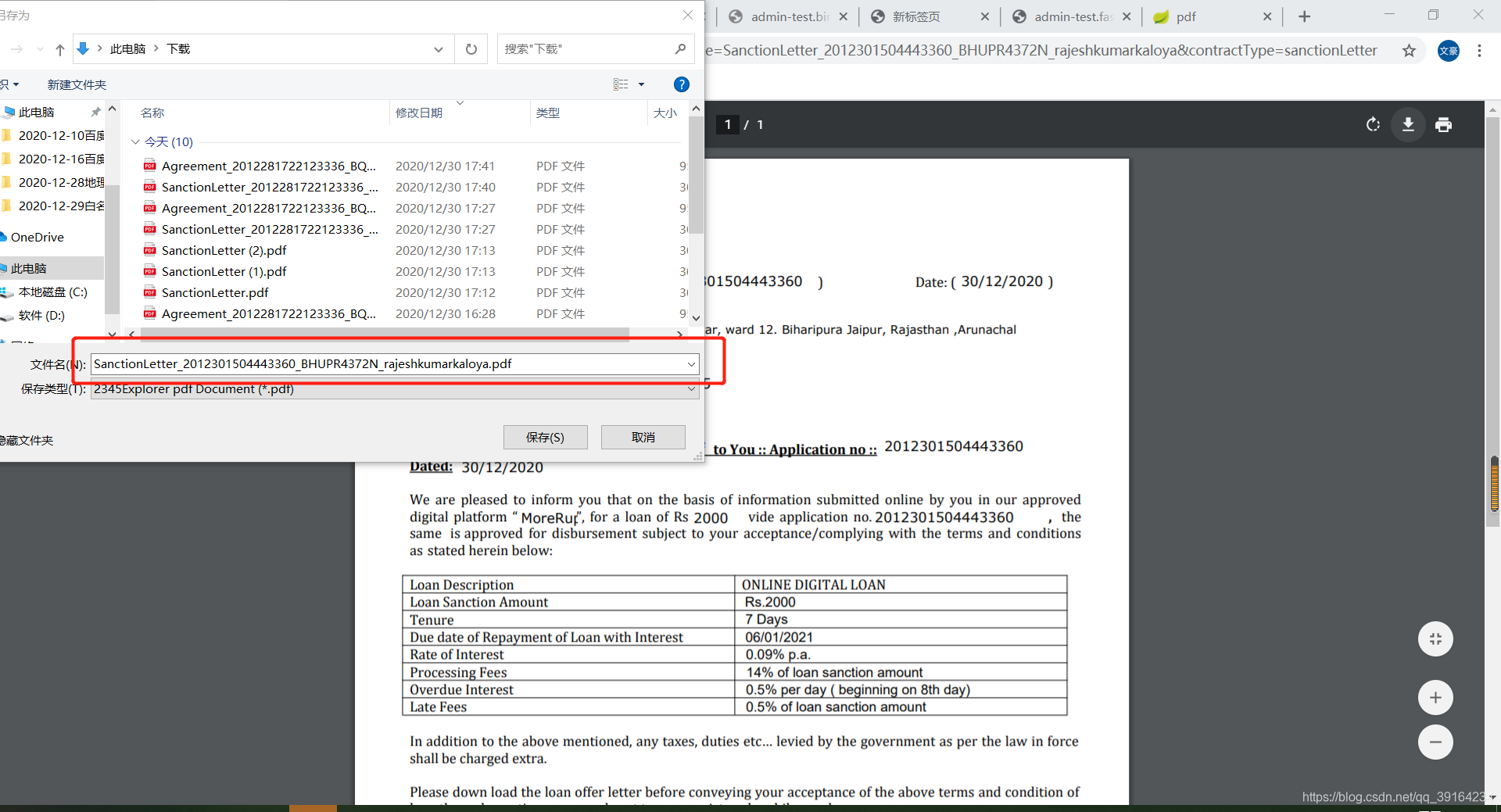
Task: Open the 保存类型 file type dropdown
Action: pyautogui.click(x=691, y=388)
